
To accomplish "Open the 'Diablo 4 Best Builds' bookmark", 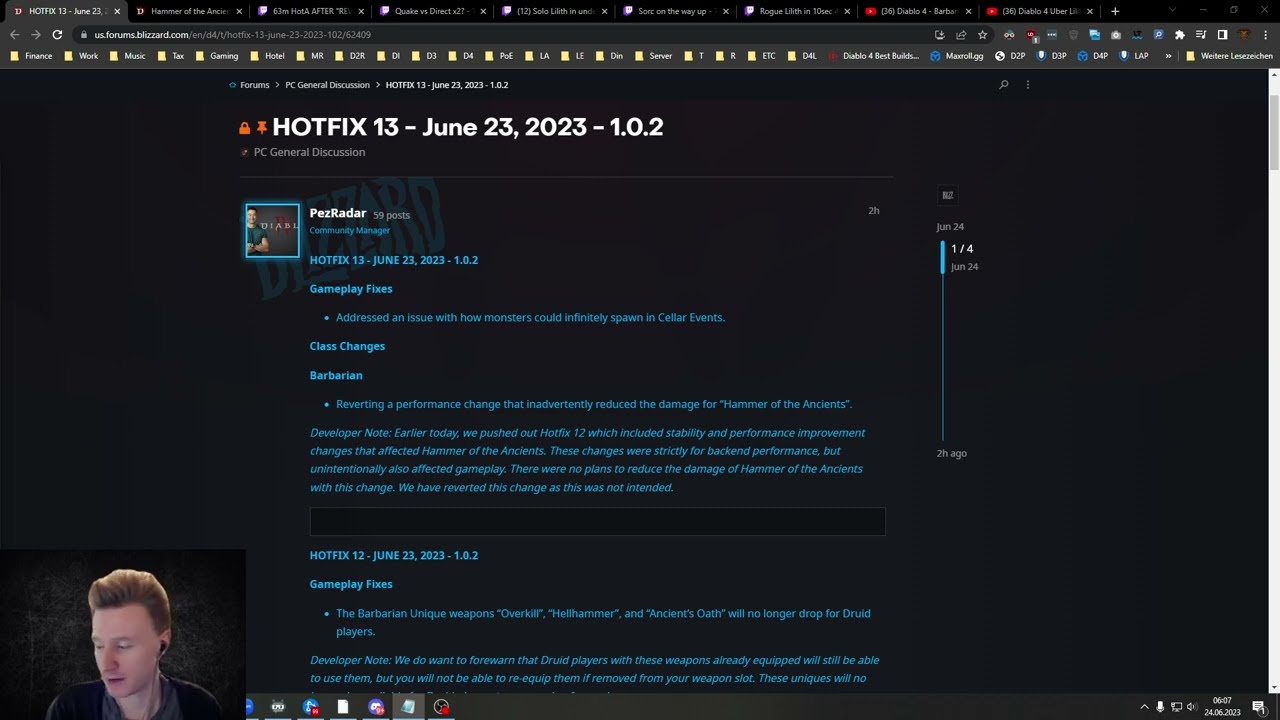I will pyautogui.click(x=873, y=56).
